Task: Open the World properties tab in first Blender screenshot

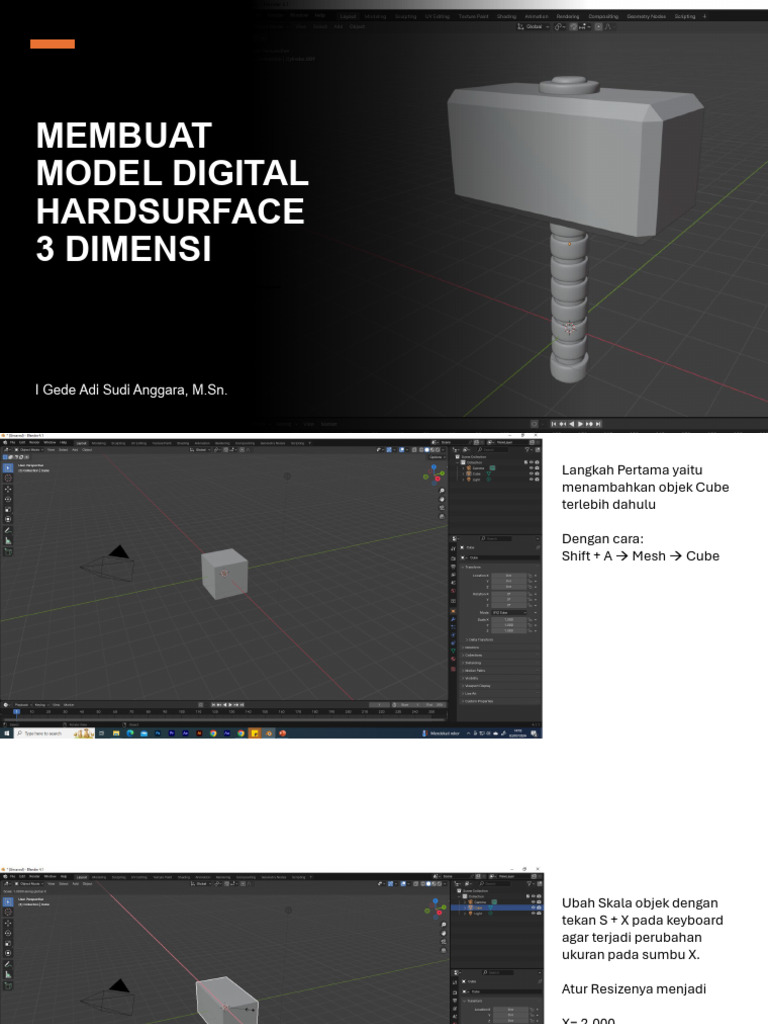Action: tap(453, 591)
